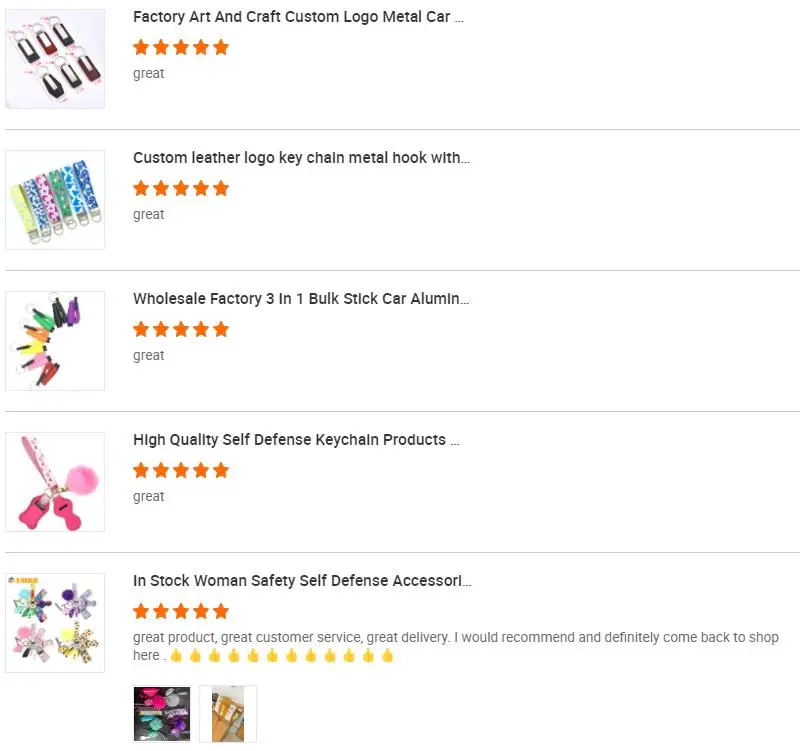Open the Woman Safety accessories product thumbnail
This screenshot has width=800, height=751.
[55, 623]
